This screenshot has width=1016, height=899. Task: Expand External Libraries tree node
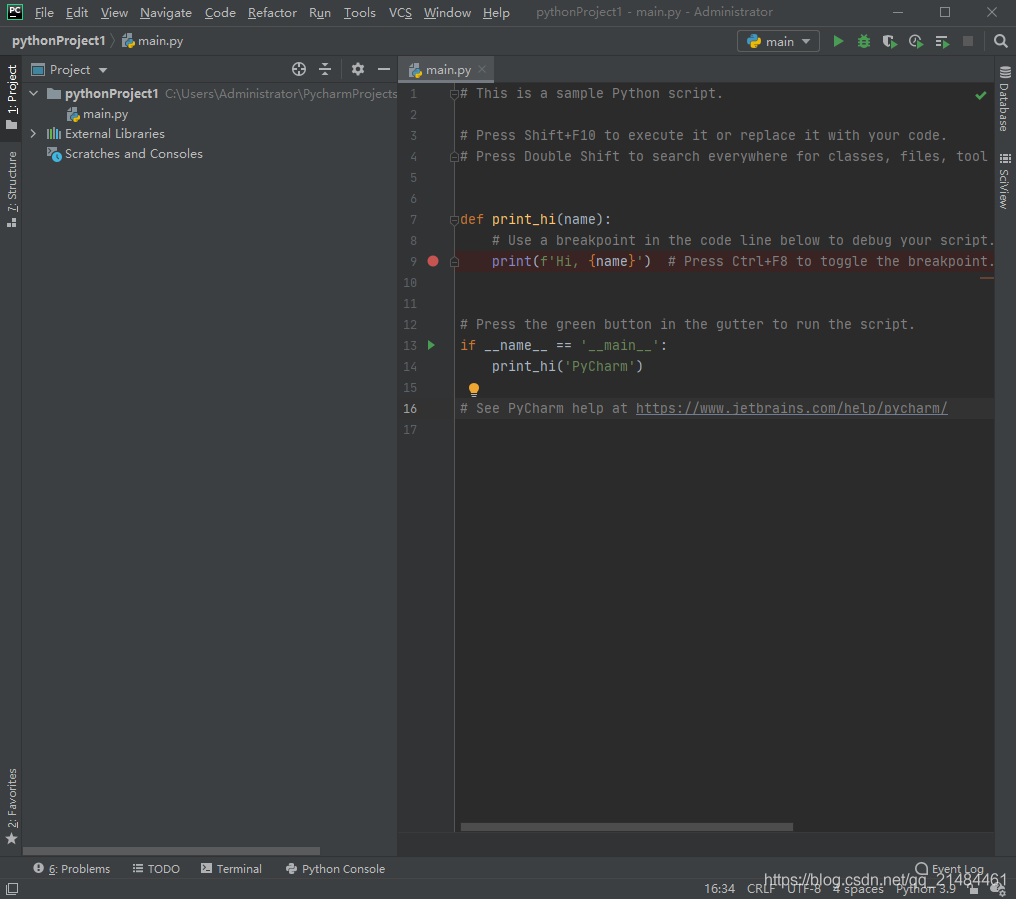click(x=33, y=134)
